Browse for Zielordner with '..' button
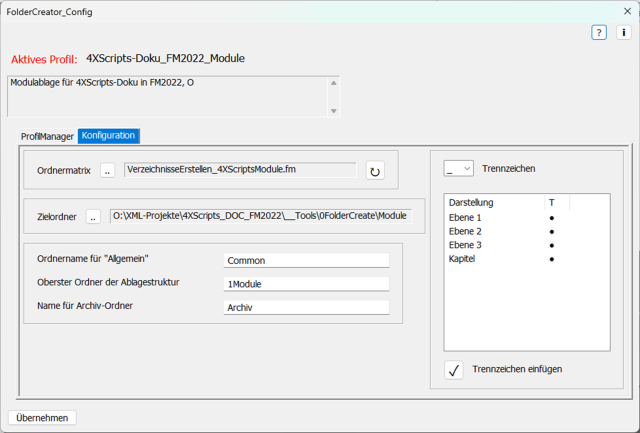Screen dimensions: 640x433 coord(94,216)
